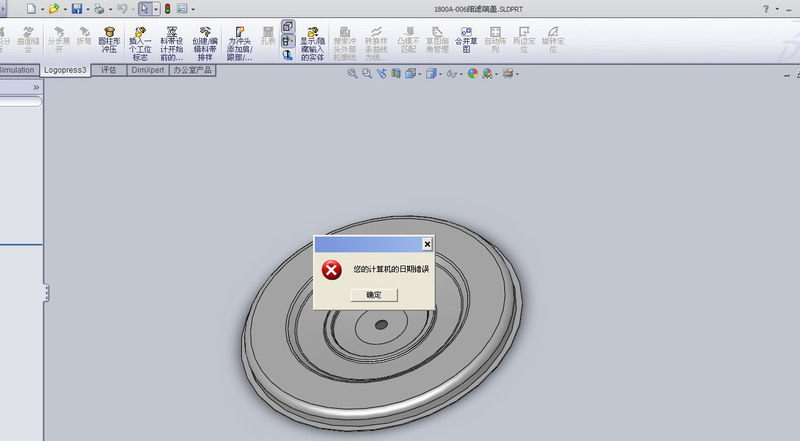This screenshot has width=800, height=441.
Task: Activate the Select cursor tool
Action: [145, 9]
